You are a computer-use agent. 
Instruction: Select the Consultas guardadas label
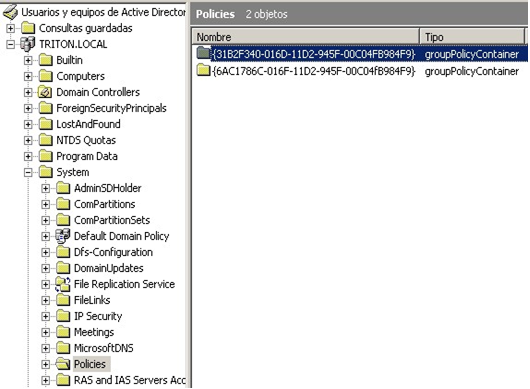tap(86, 28)
